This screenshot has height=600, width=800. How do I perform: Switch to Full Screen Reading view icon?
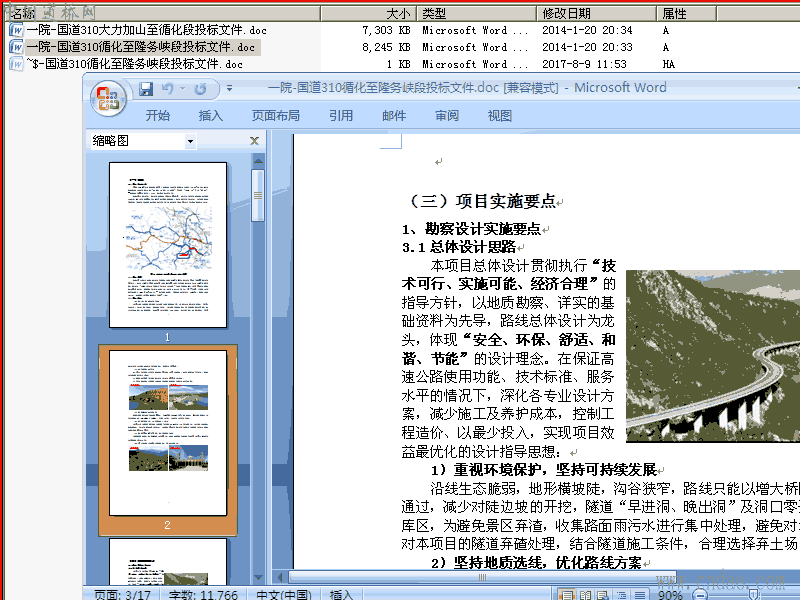pos(585,595)
